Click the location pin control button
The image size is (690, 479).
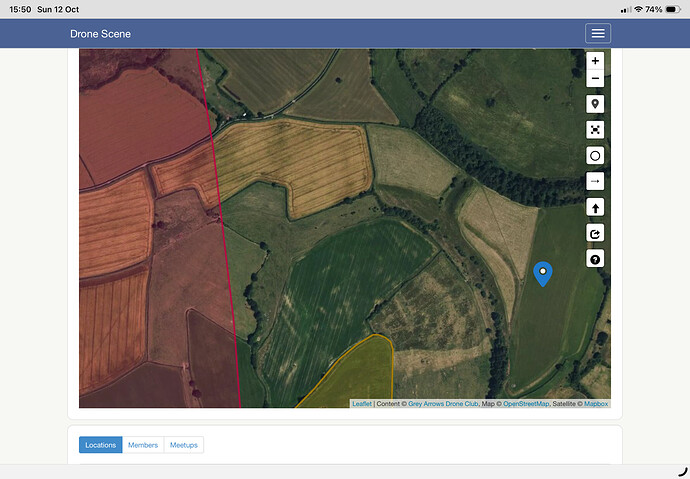595,104
